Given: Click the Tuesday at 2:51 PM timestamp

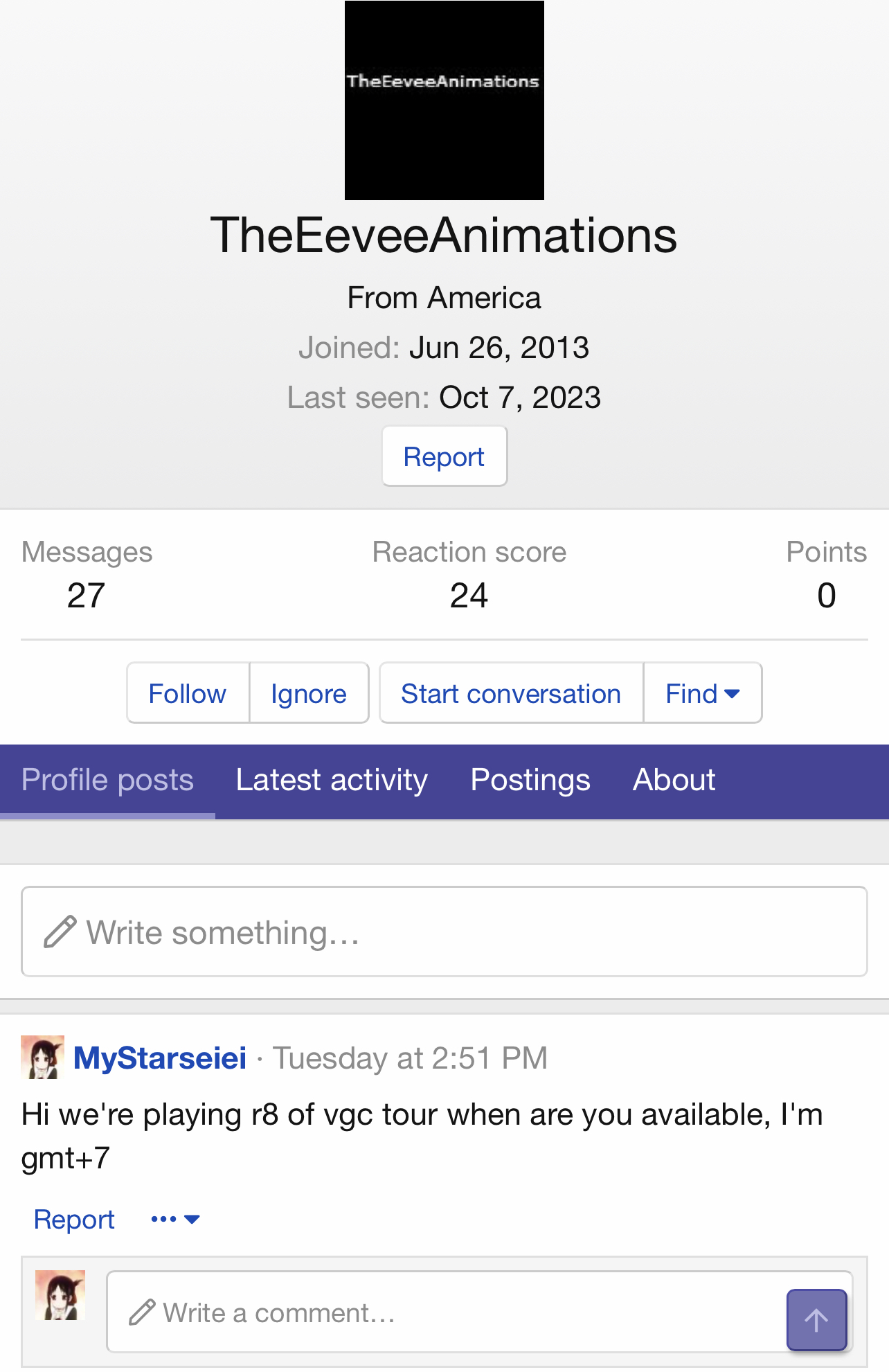Looking at the screenshot, I should click(410, 1058).
